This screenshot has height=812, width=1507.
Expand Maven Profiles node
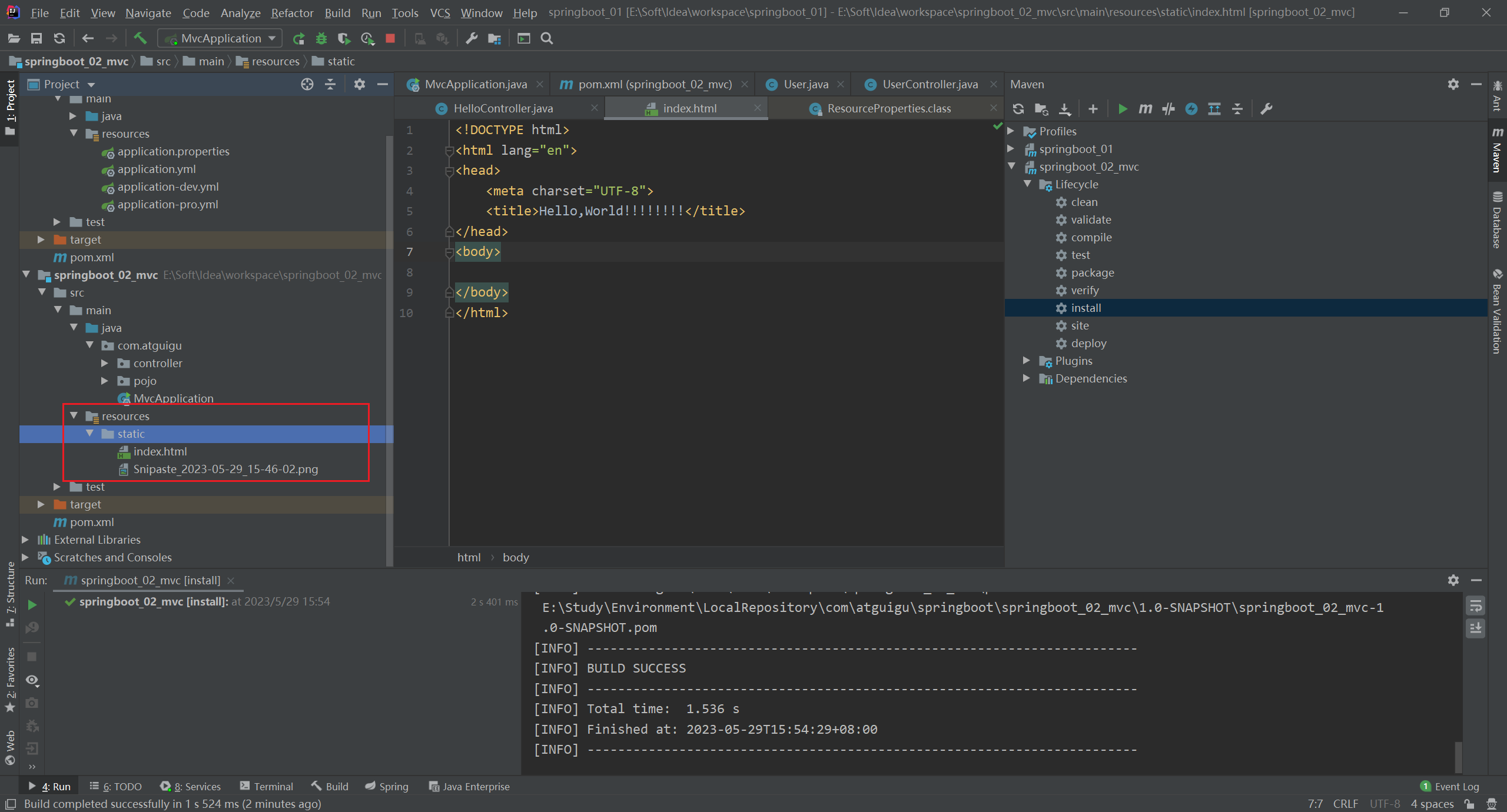(1011, 131)
